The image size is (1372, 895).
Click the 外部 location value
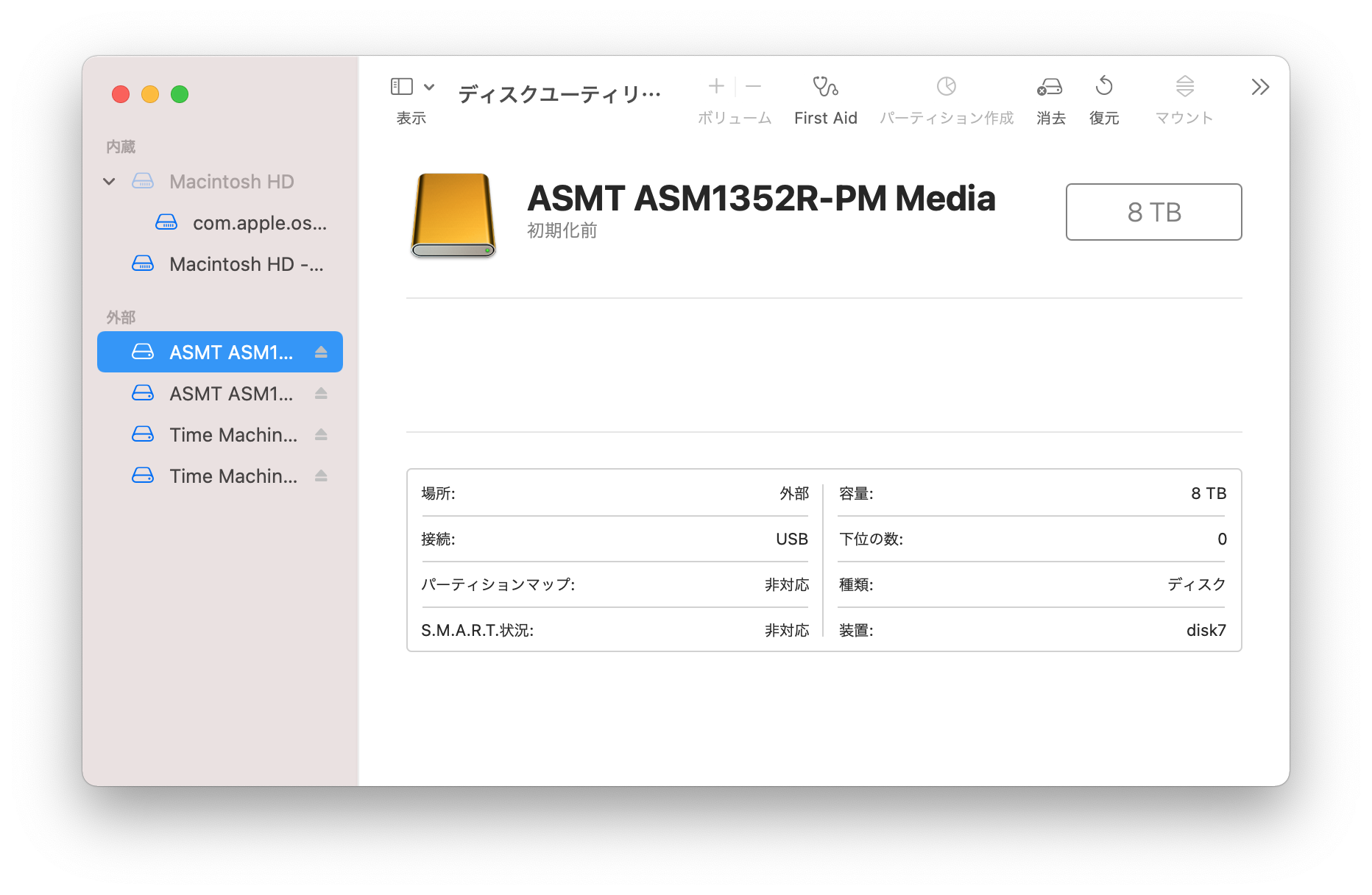click(794, 493)
